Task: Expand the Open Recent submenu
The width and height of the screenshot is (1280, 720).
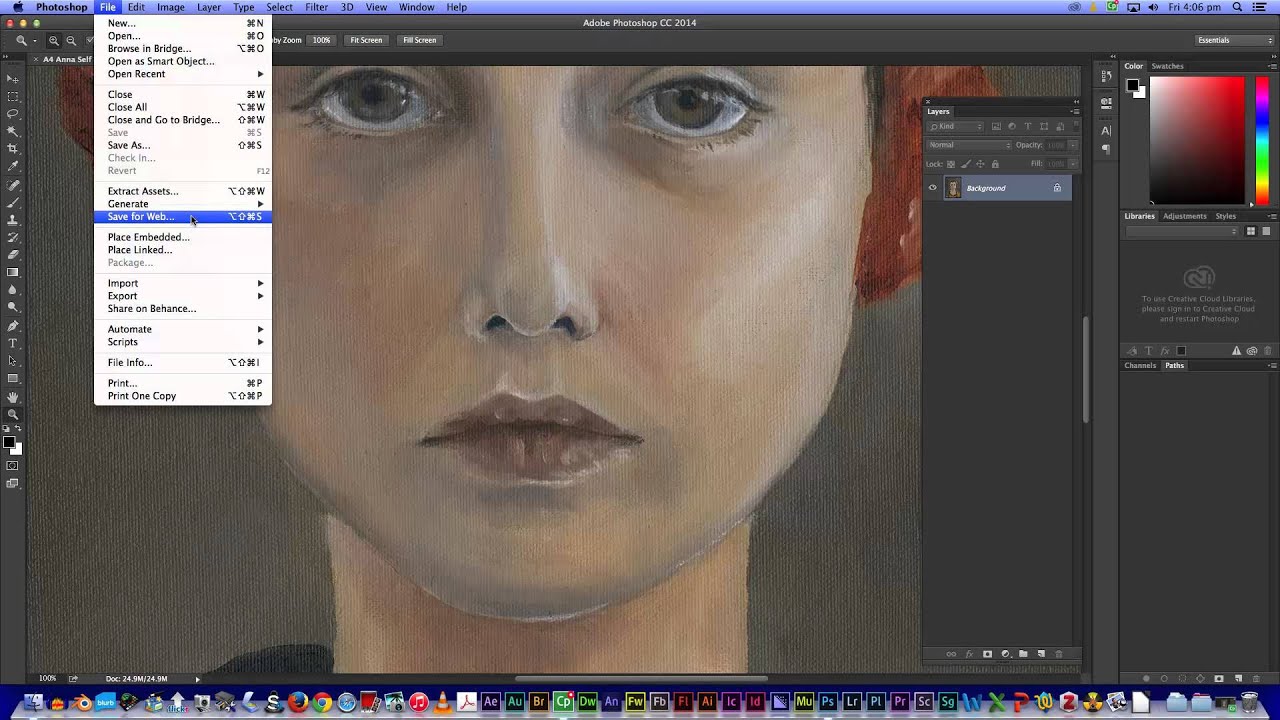Action: [x=183, y=74]
